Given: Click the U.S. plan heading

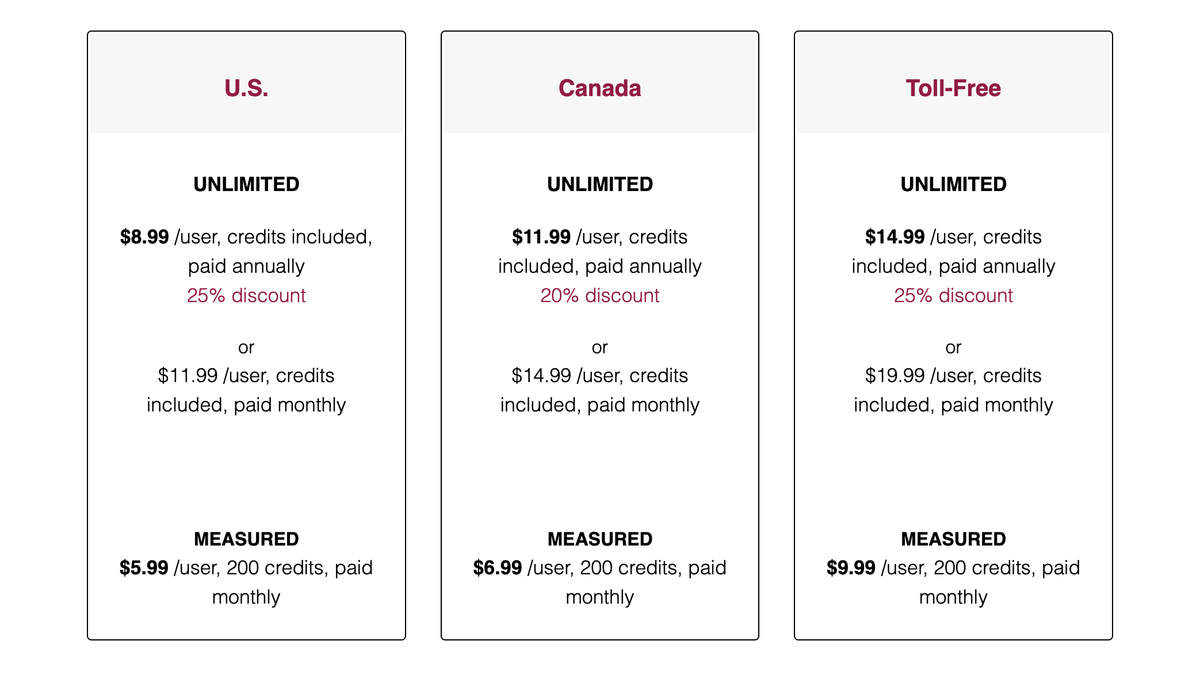Looking at the screenshot, I should point(246,88).
